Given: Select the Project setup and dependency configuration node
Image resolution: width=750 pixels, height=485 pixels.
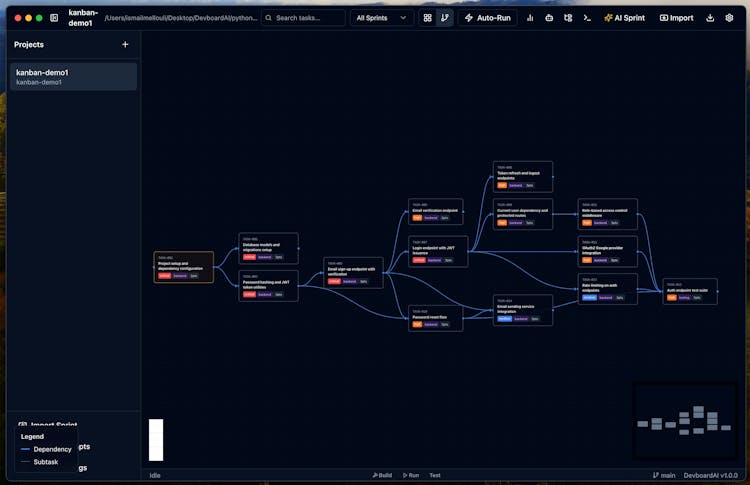Looking at the screenshot, I should pos(183,267).
